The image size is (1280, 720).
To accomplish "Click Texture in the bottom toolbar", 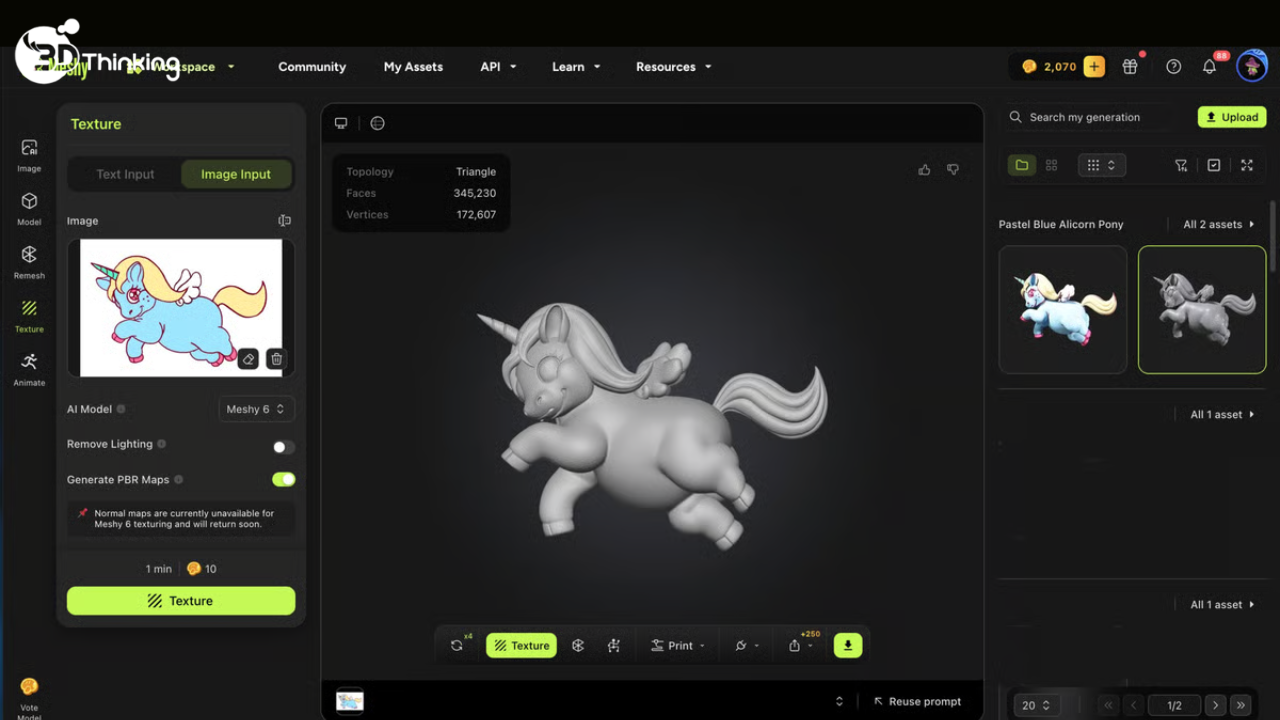I will [x=522, y=646].
